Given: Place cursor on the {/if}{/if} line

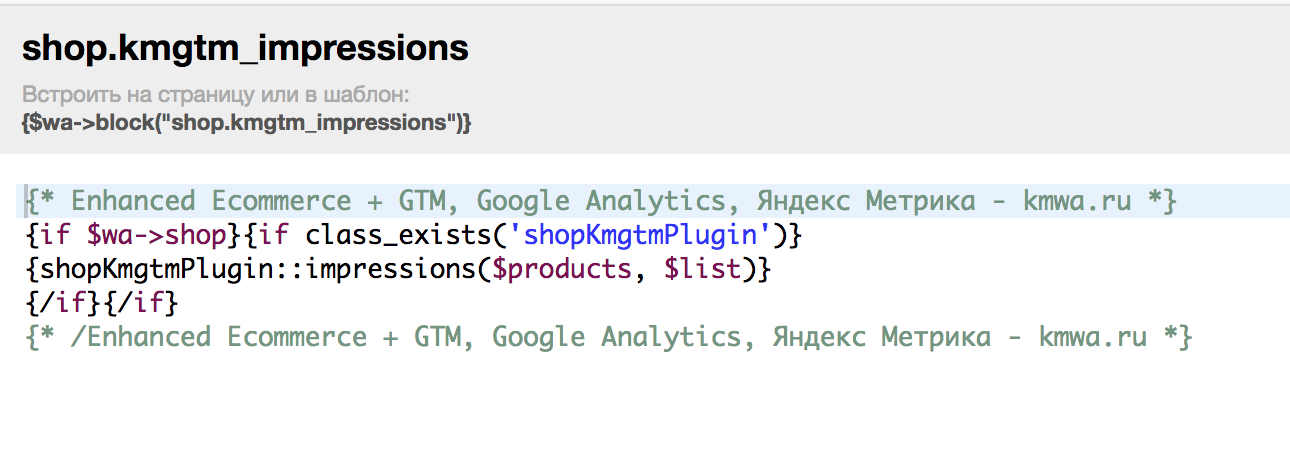Looking at the screenshot, I should coord(99,303).
